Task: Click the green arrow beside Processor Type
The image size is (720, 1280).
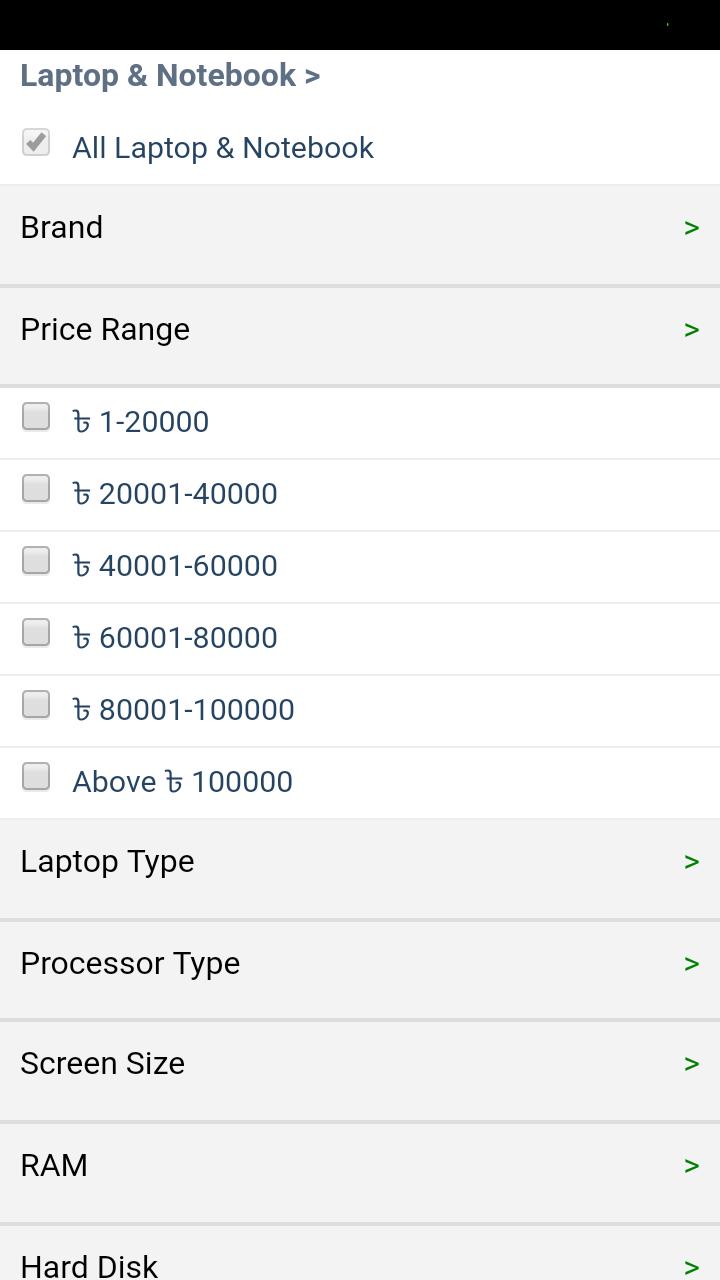Action: pos(691,964)
